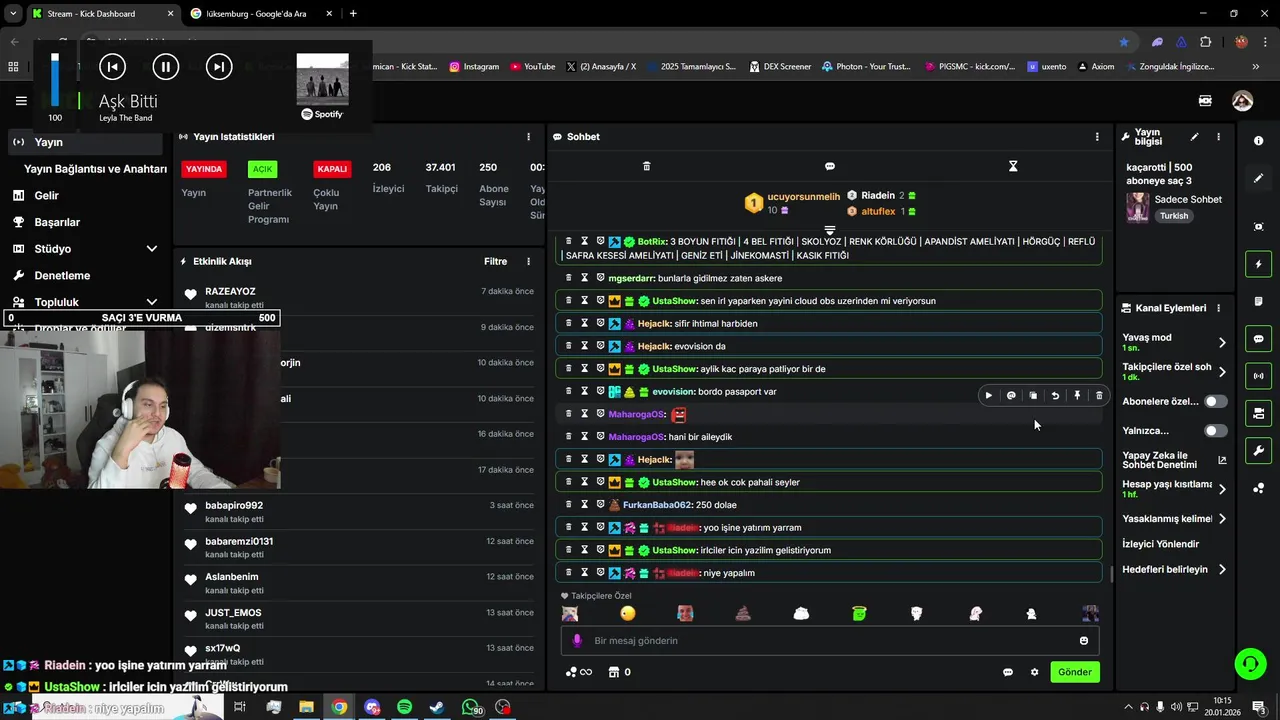Viewport: 1280px width, 720px height.
Task: Open Başarılar in left sidebar
Action: [x=57, y=222]
